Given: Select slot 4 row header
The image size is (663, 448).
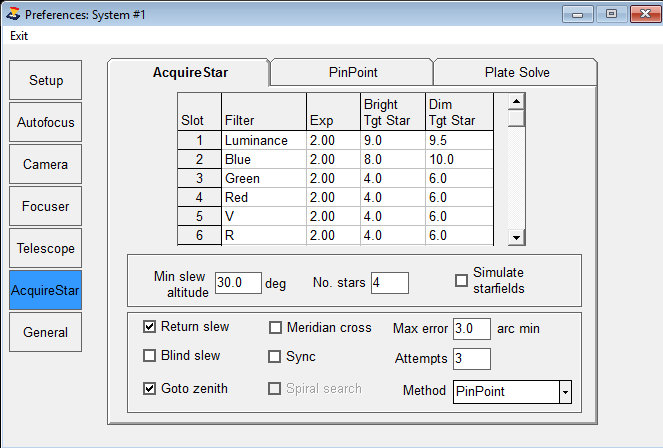Looking at the screenshot, I should point(199,197).
